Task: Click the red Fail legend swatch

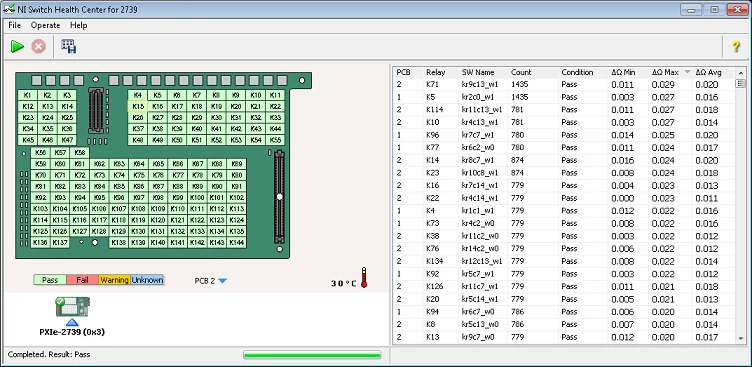Action: (x=82, y=280)
